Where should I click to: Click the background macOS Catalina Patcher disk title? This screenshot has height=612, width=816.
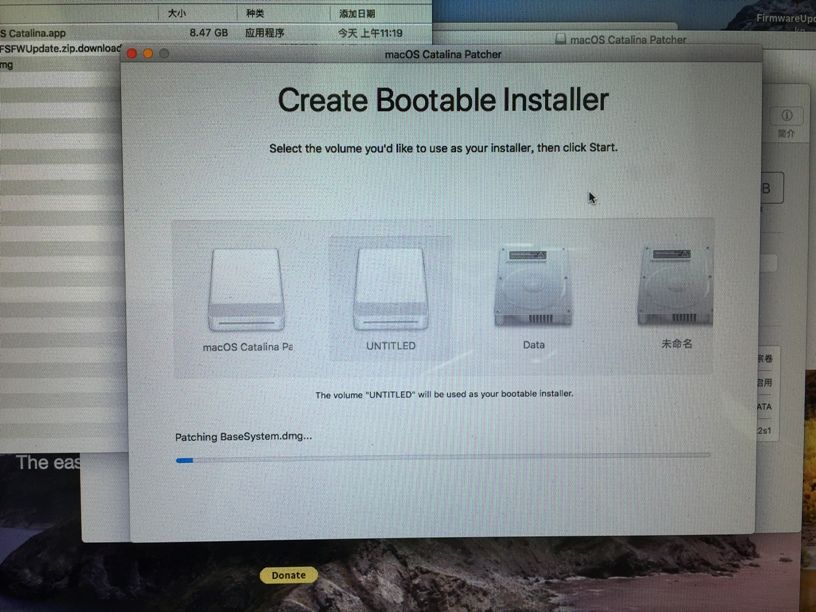(628, 40)
